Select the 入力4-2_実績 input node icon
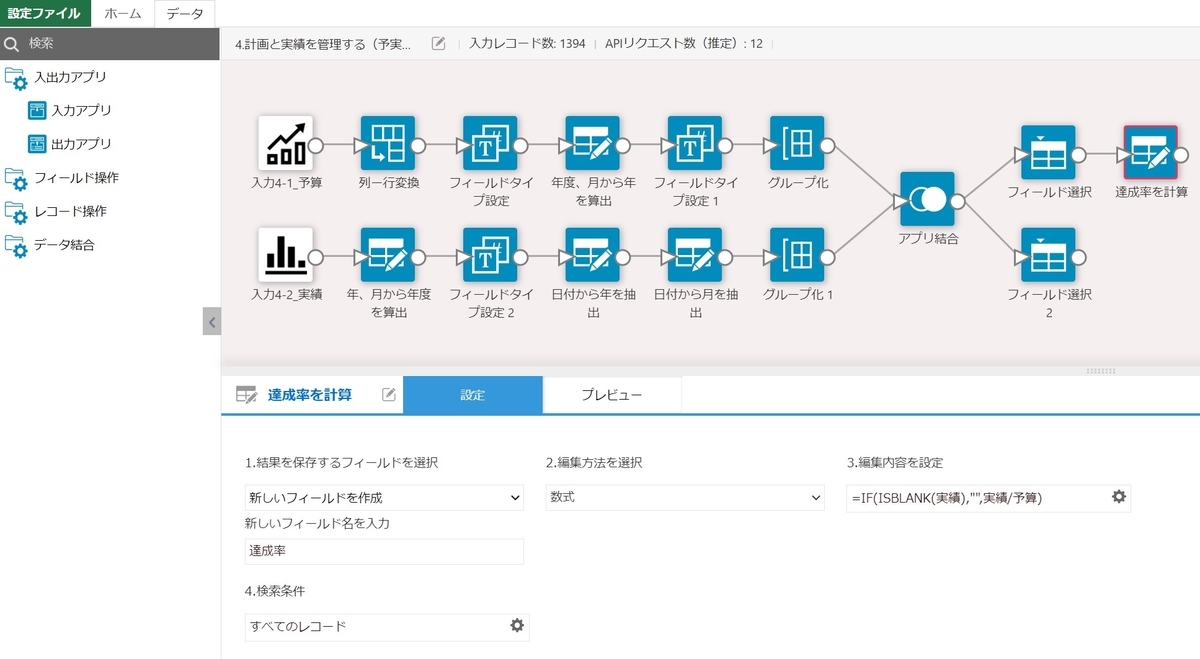 click(x=285, y=255)
